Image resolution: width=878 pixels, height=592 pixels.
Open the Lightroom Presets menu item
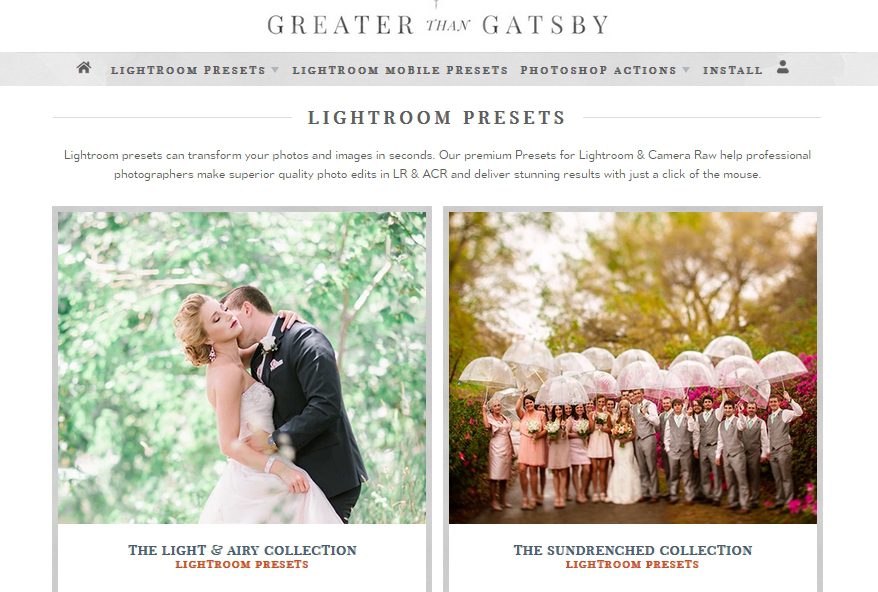pos(188,70)
